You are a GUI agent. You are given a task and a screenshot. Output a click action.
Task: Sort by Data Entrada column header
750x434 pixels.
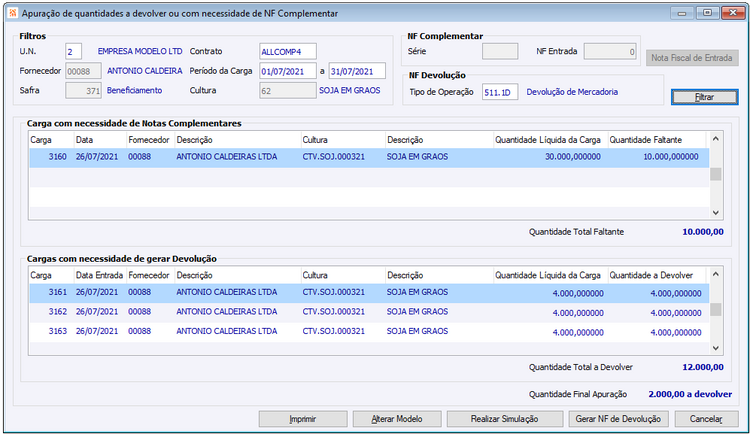coord(98,274)
